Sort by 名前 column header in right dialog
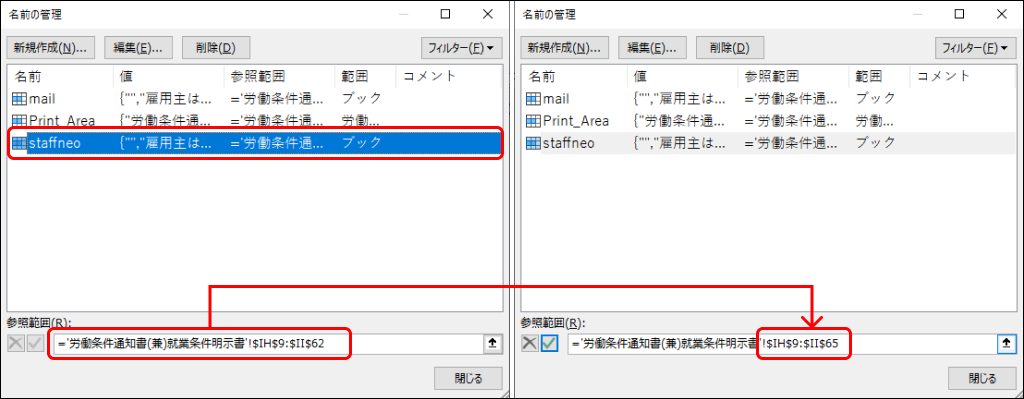Viewport: 1024px width, 399px height. point(574,76)
